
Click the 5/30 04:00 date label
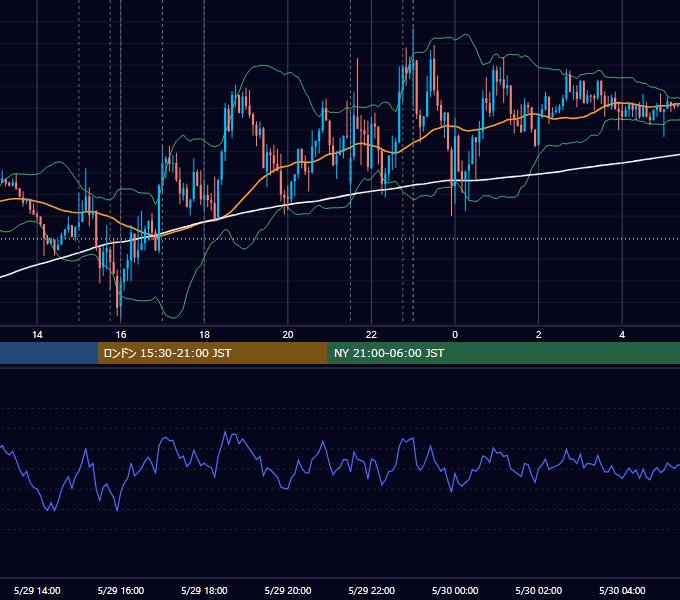pos(622,590)
